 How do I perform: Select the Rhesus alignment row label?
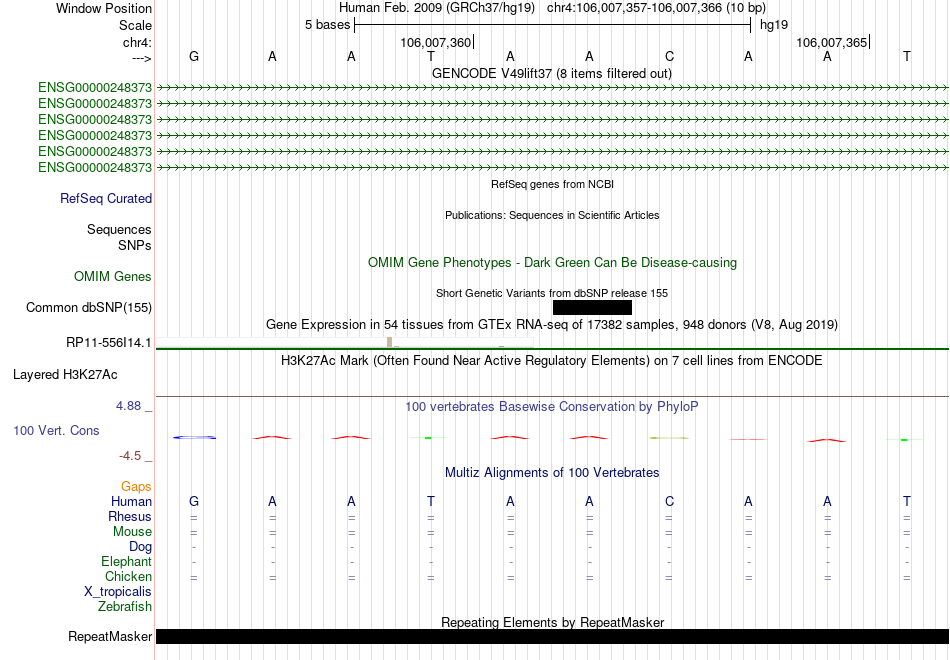(130, 516)
